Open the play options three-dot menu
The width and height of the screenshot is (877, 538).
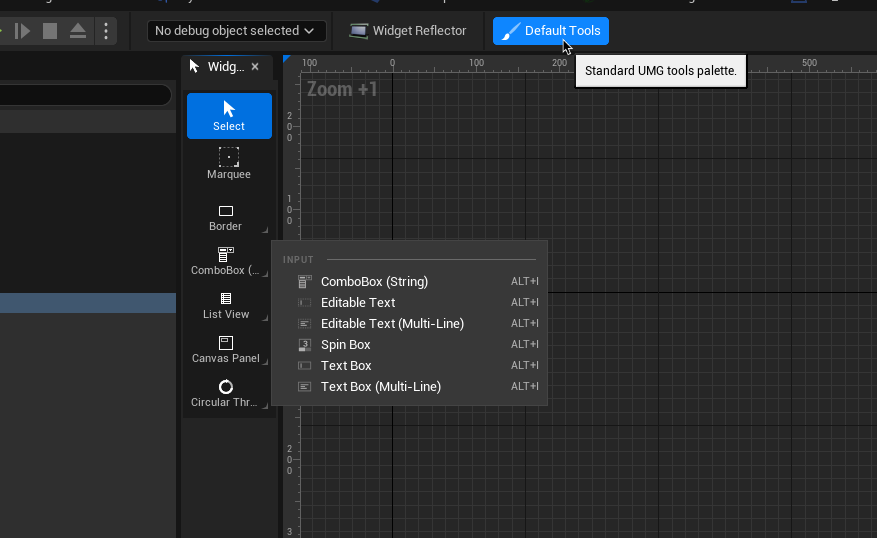click(106, 31)
